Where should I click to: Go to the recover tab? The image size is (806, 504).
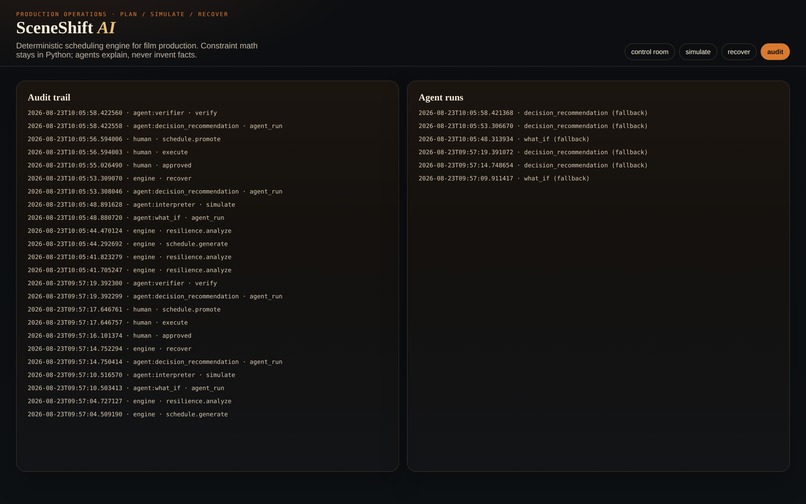[739, 51]
